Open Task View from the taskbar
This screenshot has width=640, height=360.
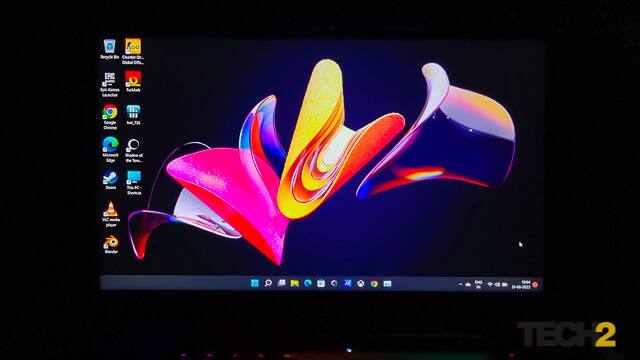pos(281,283)
